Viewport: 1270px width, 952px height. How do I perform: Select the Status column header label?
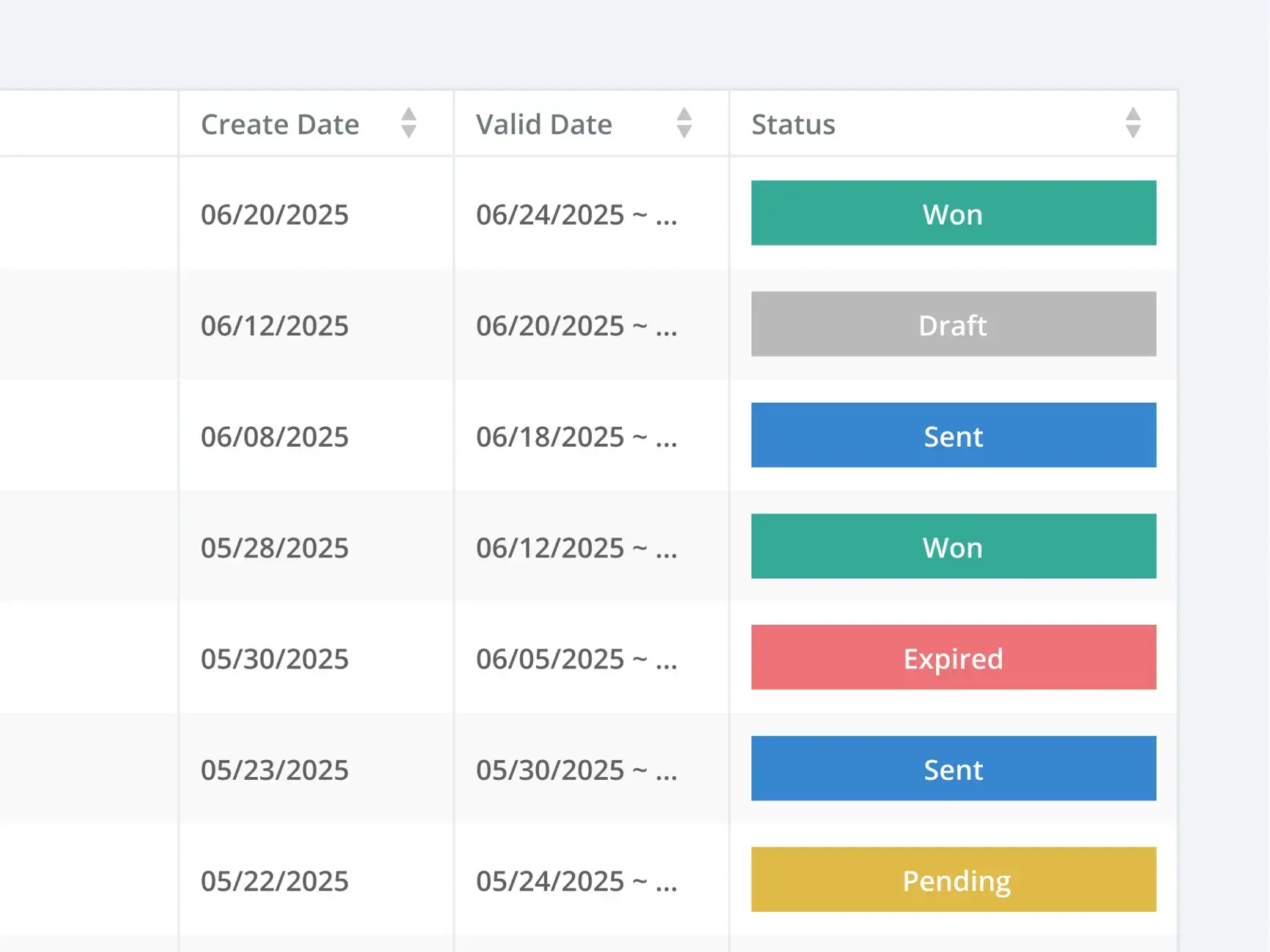tap(793, 124)
